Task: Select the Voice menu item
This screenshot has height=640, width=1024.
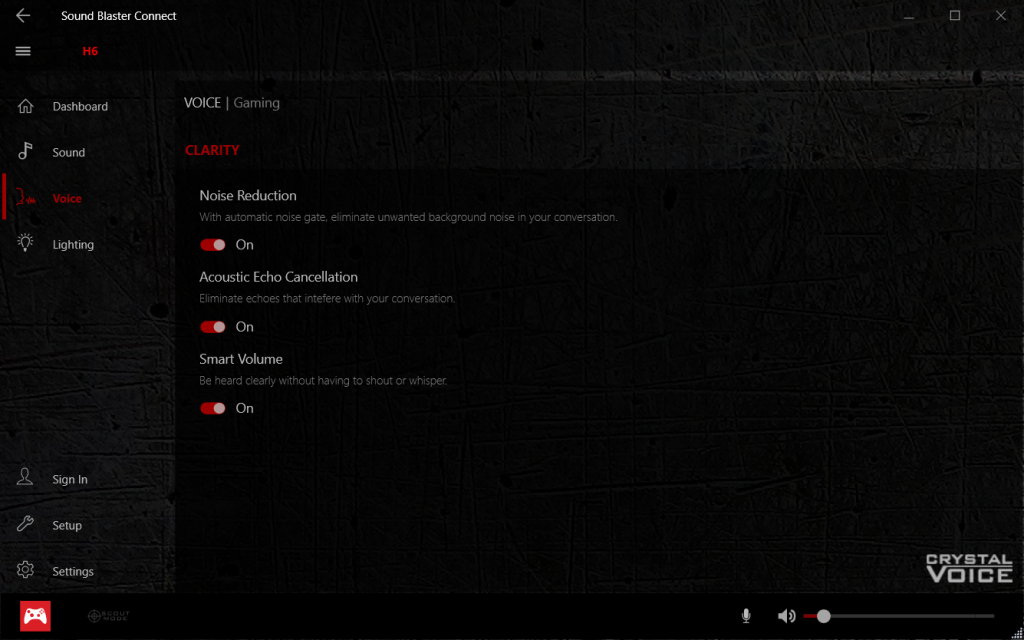Action: coord(67,199)
